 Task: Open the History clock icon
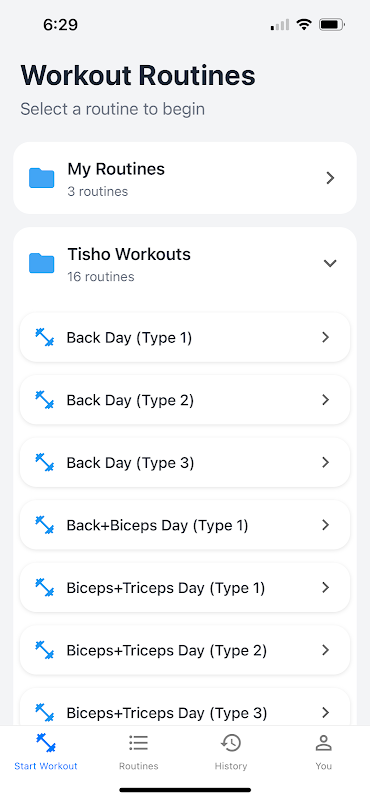[x=231, y=743]
